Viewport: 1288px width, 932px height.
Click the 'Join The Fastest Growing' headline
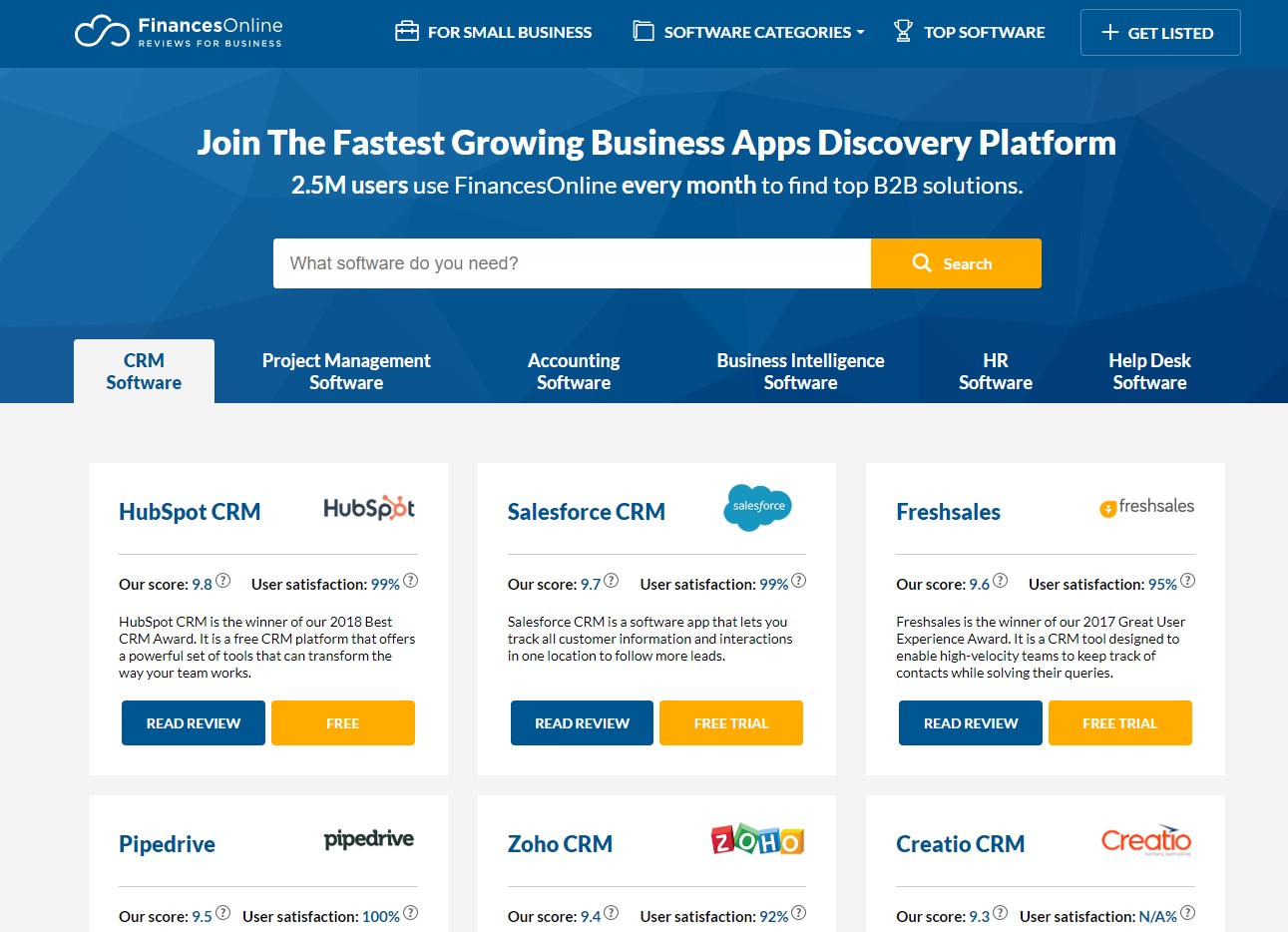point(656,143)
